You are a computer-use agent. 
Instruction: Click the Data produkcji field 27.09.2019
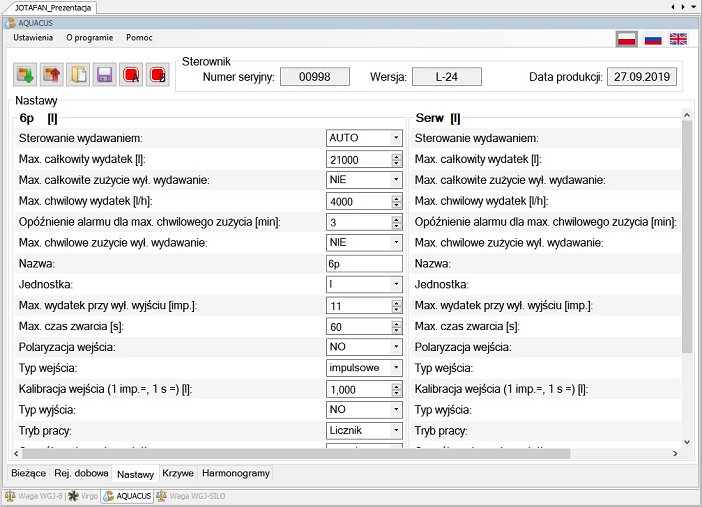[x=642, y=77]
